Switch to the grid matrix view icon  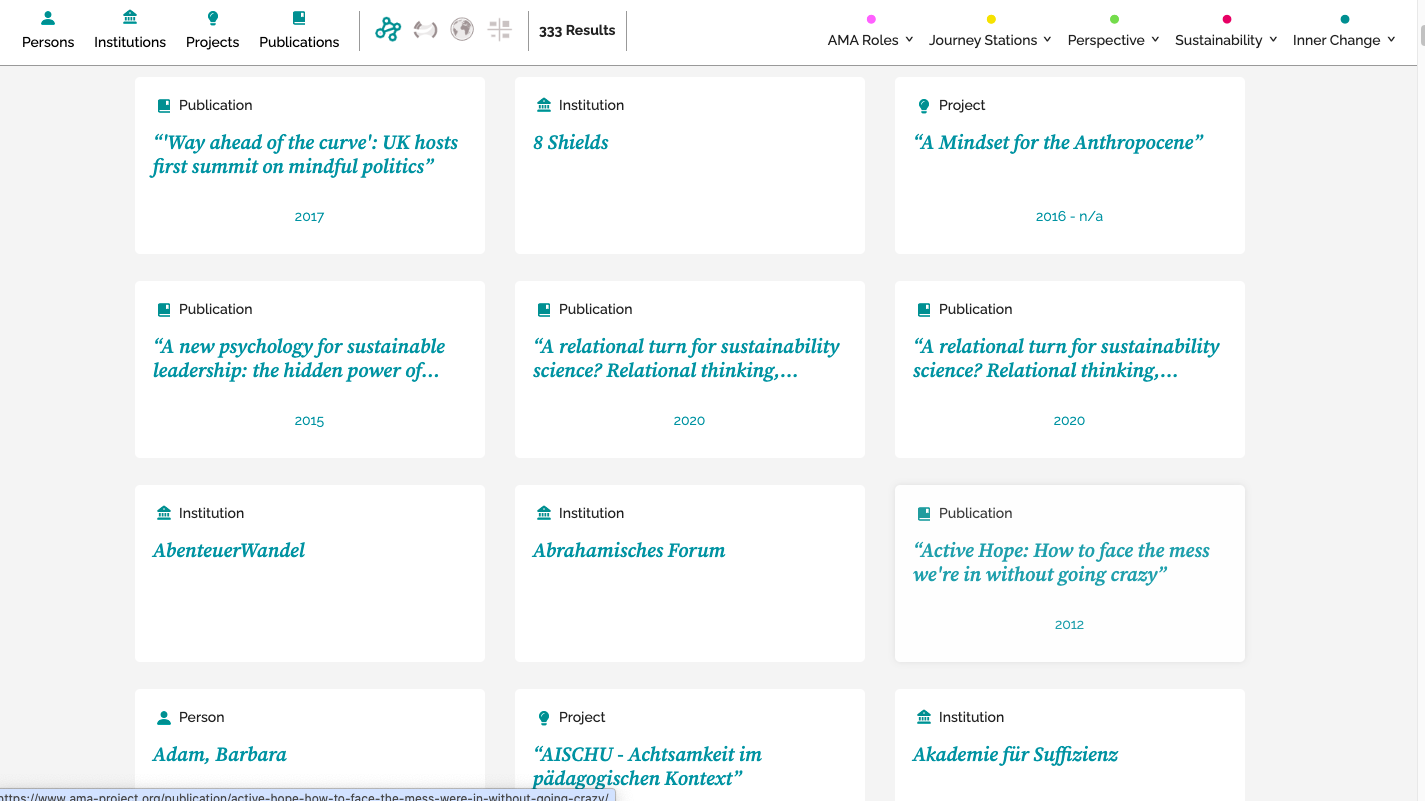(x=499, y=30)
